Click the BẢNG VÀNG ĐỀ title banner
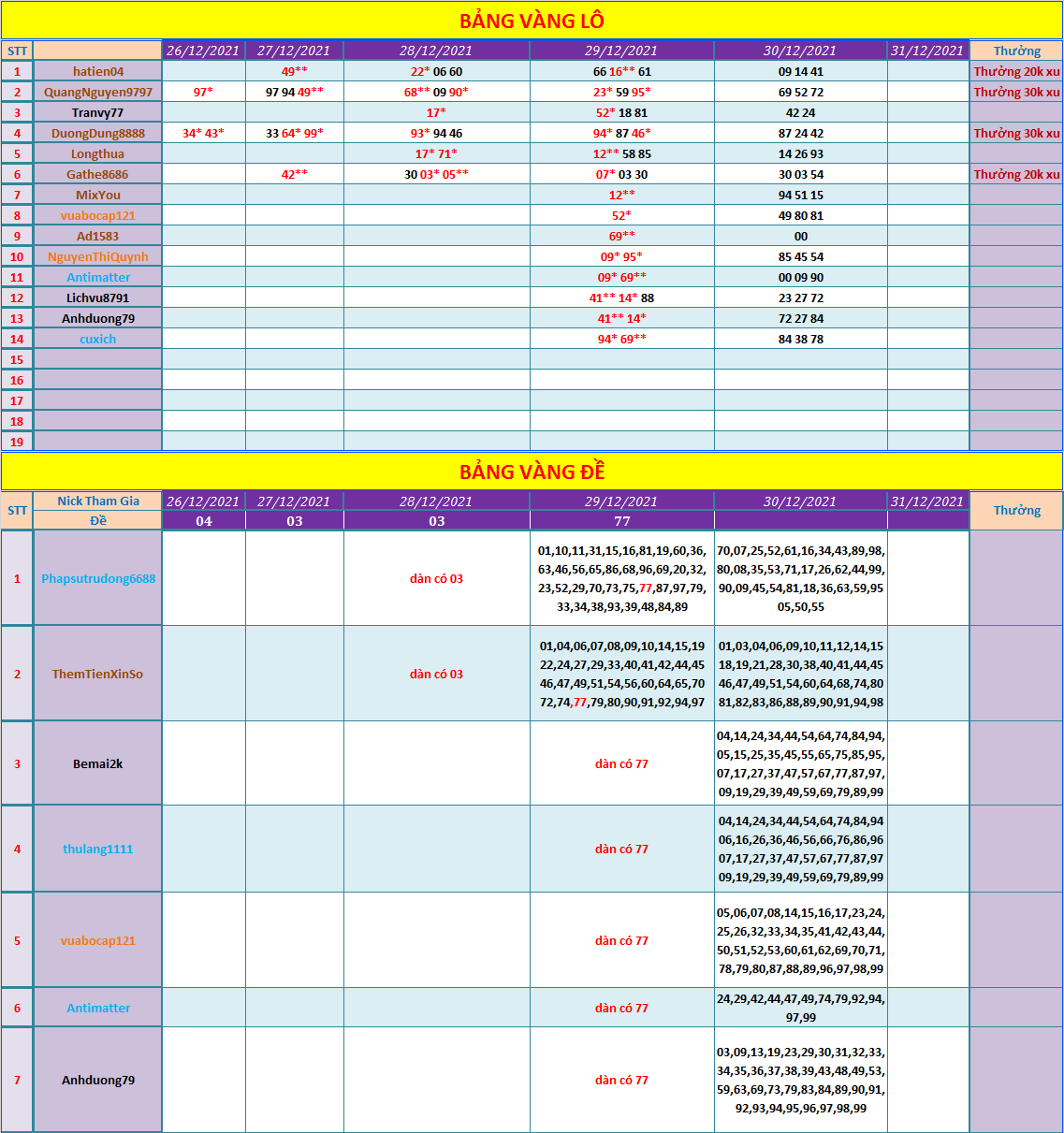 point(532,472)
